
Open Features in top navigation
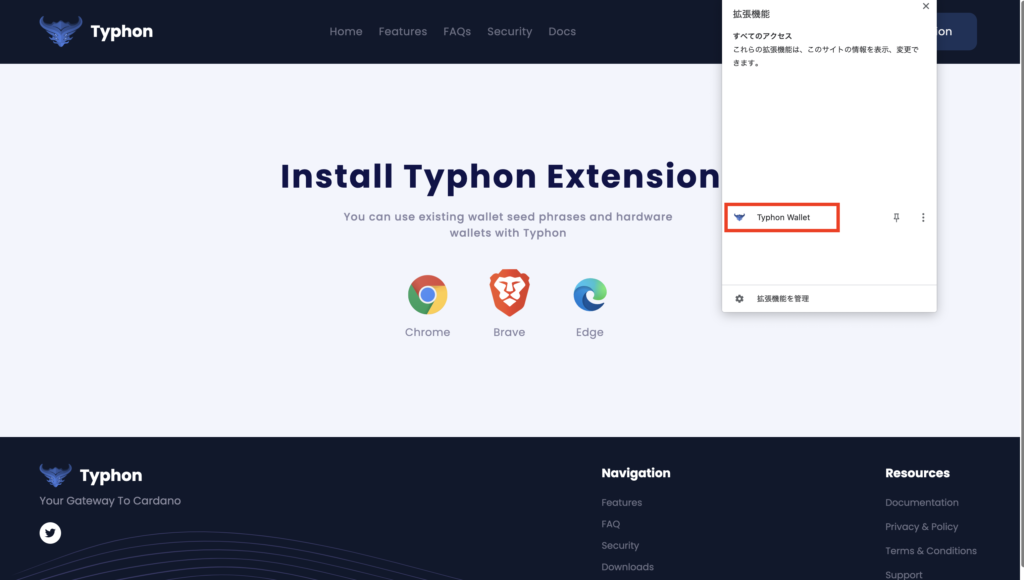[x=402, y=32]
